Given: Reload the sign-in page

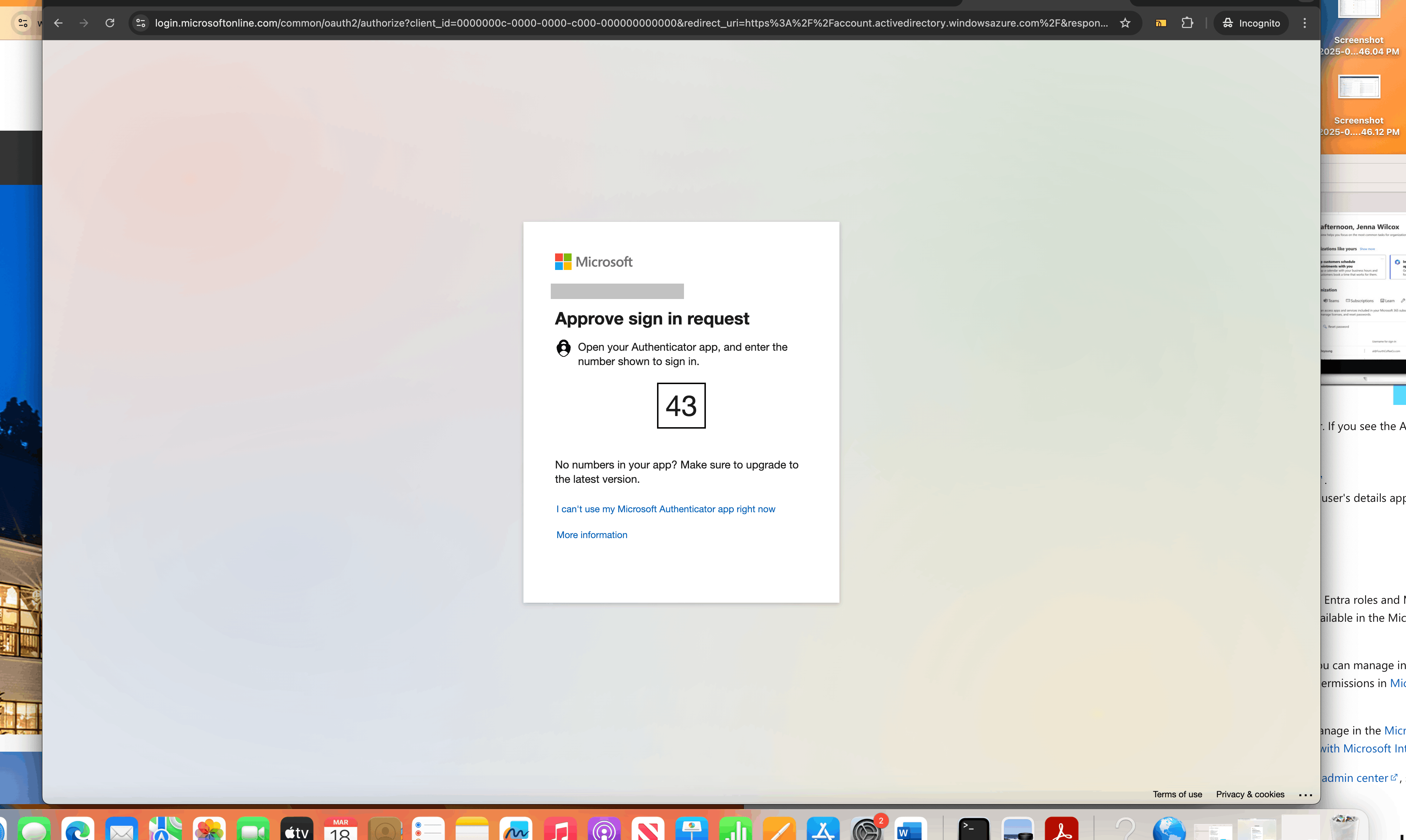Looking at the screenshot, I should click(x=110, y=23).
